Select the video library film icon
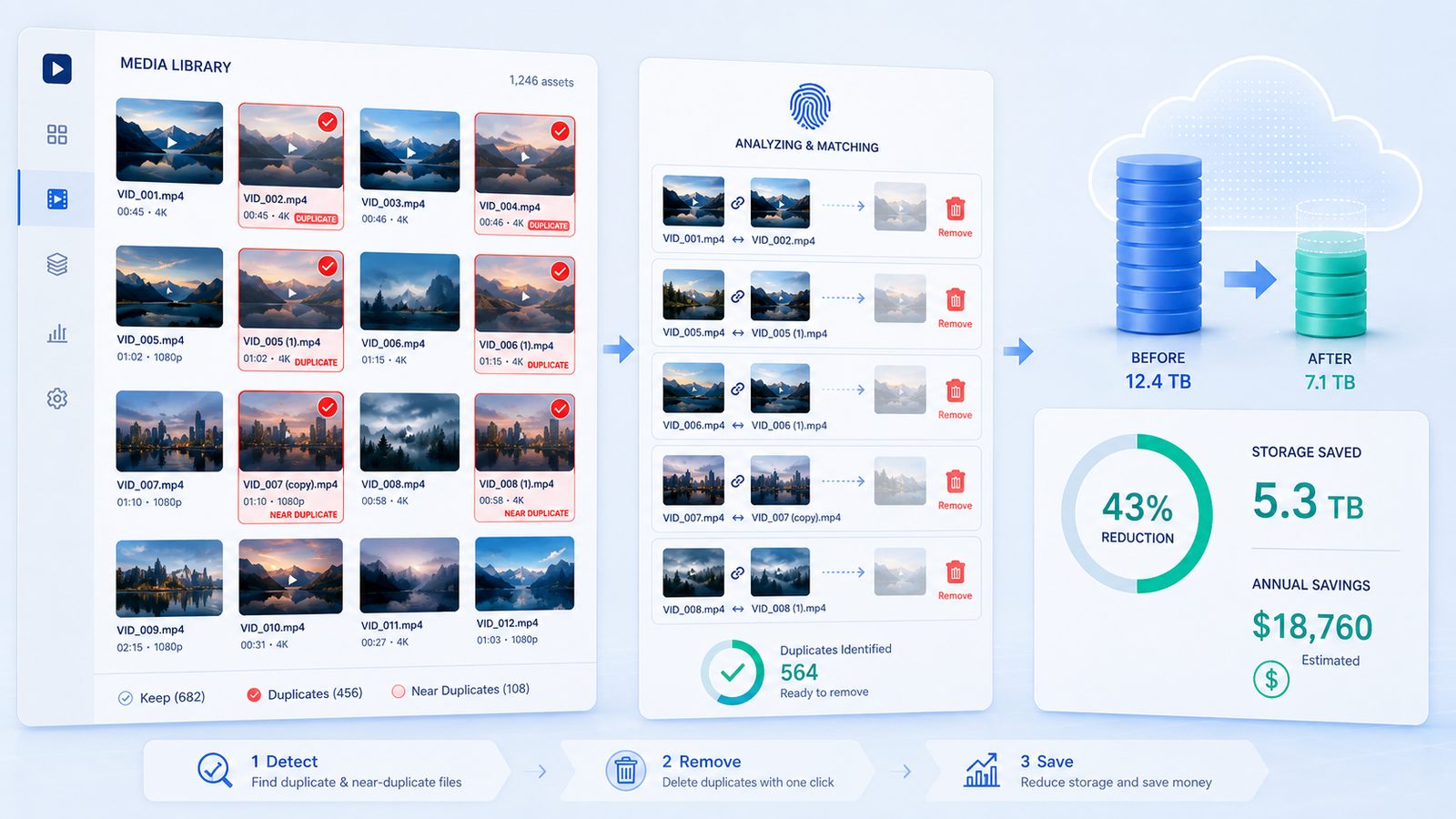This screenshot has width=1456, height=819. pos(57,198)
